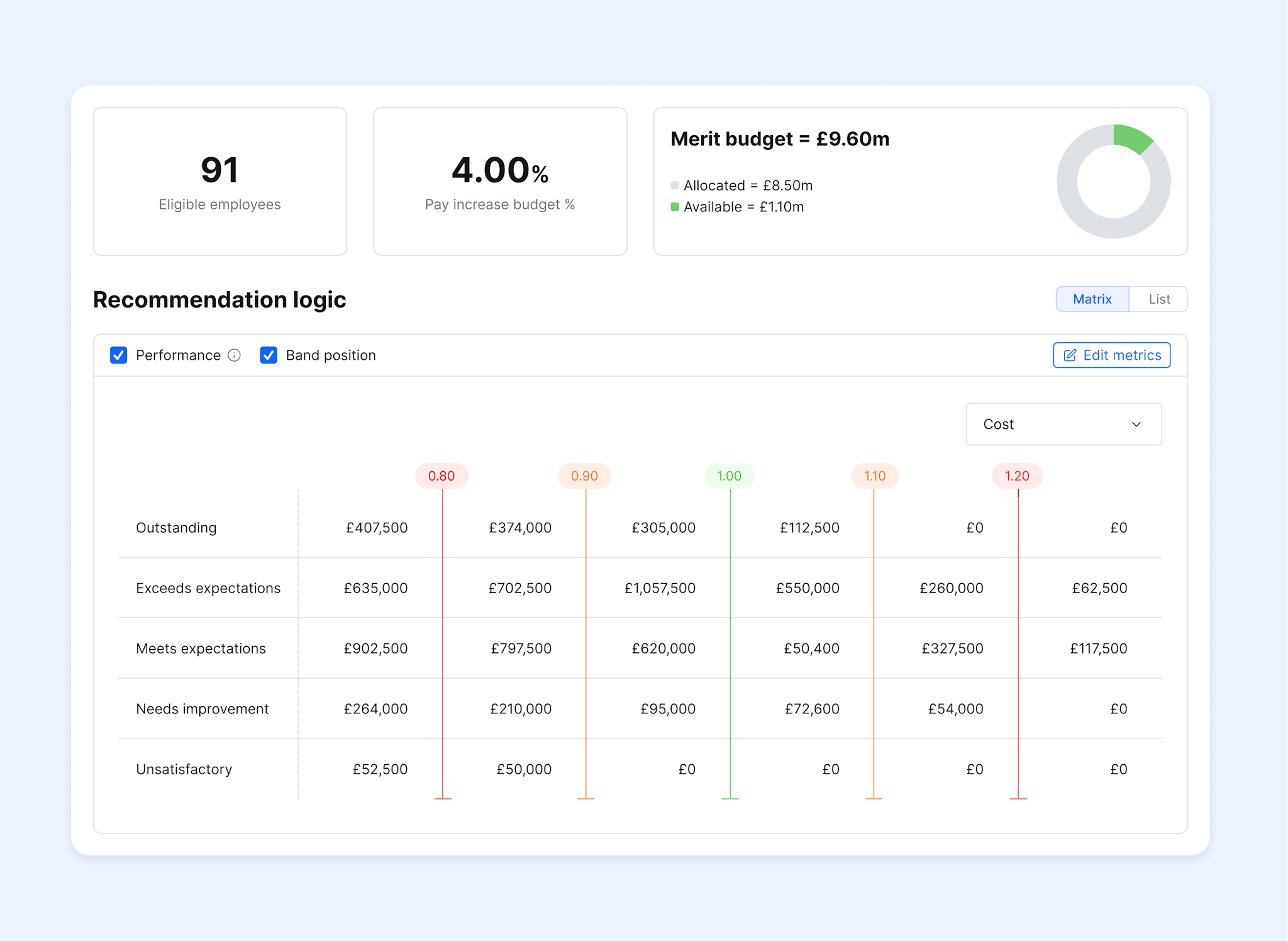The image size is (1288, 941).
Task: Click the green Available legend marker
Action: [676, 207]
